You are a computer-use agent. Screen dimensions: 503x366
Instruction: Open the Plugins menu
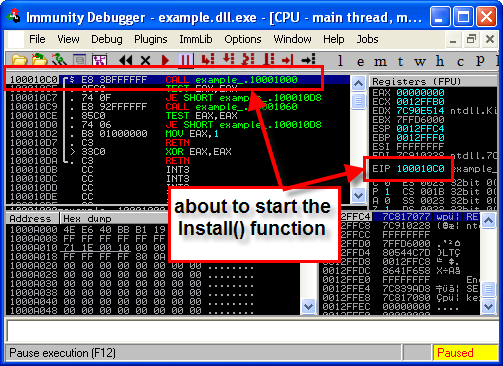pos(151,39)
